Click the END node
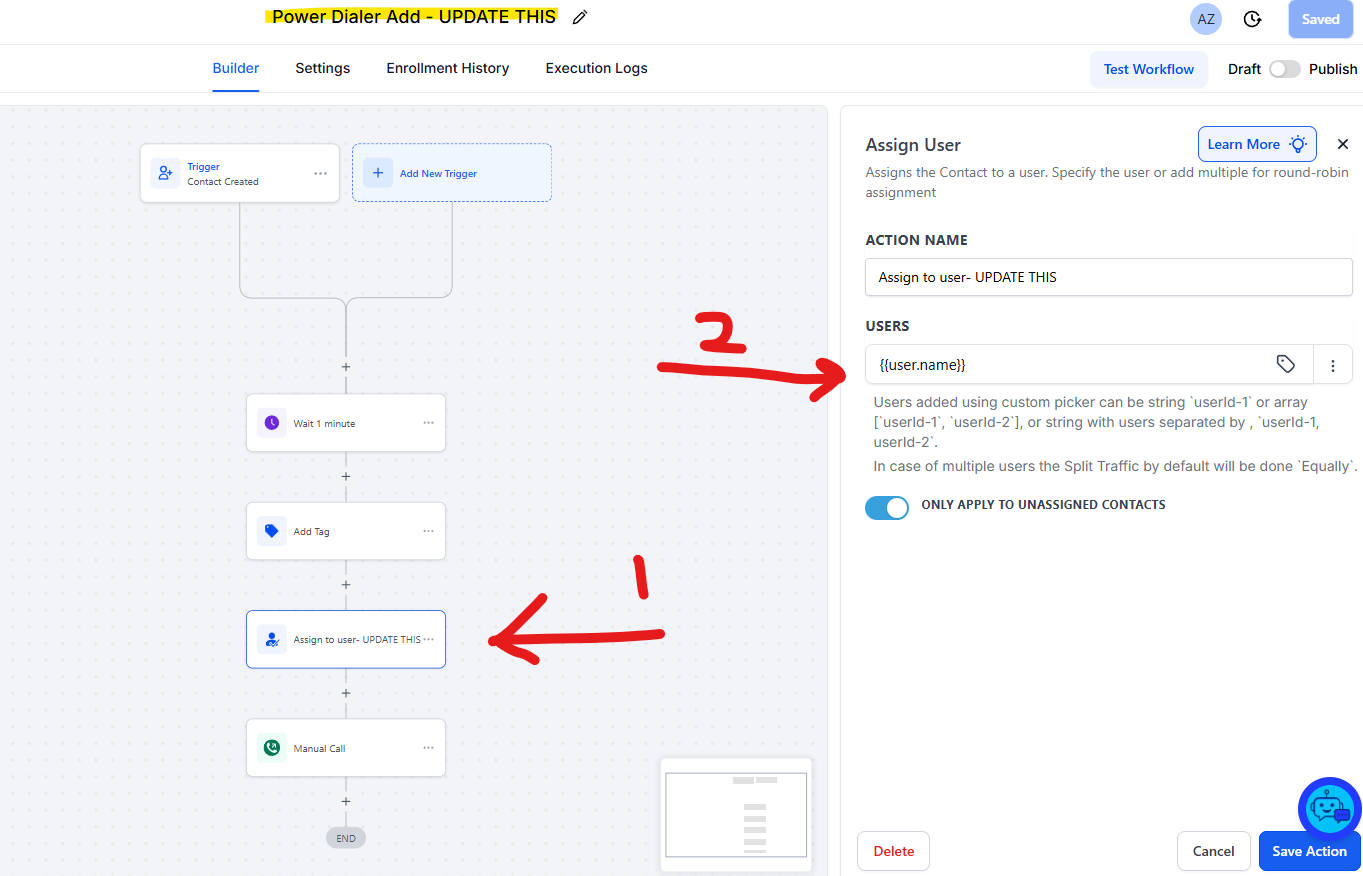This screenshot has width=1363, height=876. pos(346,838)
